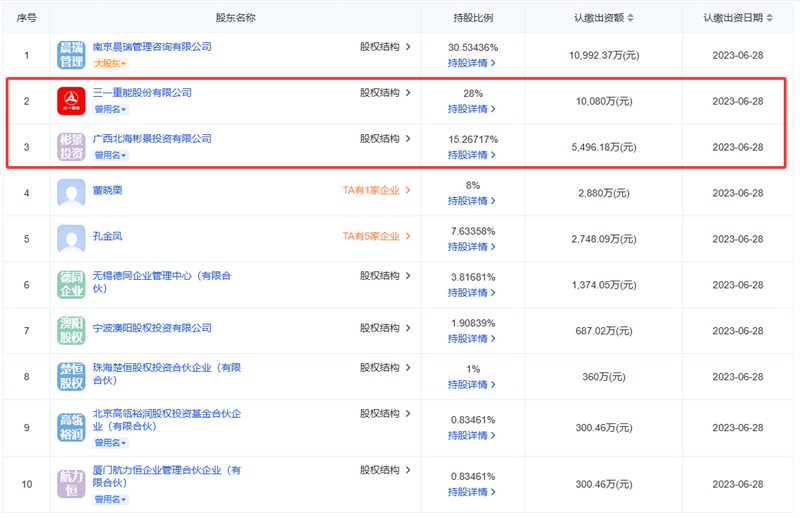View 持股详情 under 7.63358%
Screen dimensions: 800x518
[472, 247]
